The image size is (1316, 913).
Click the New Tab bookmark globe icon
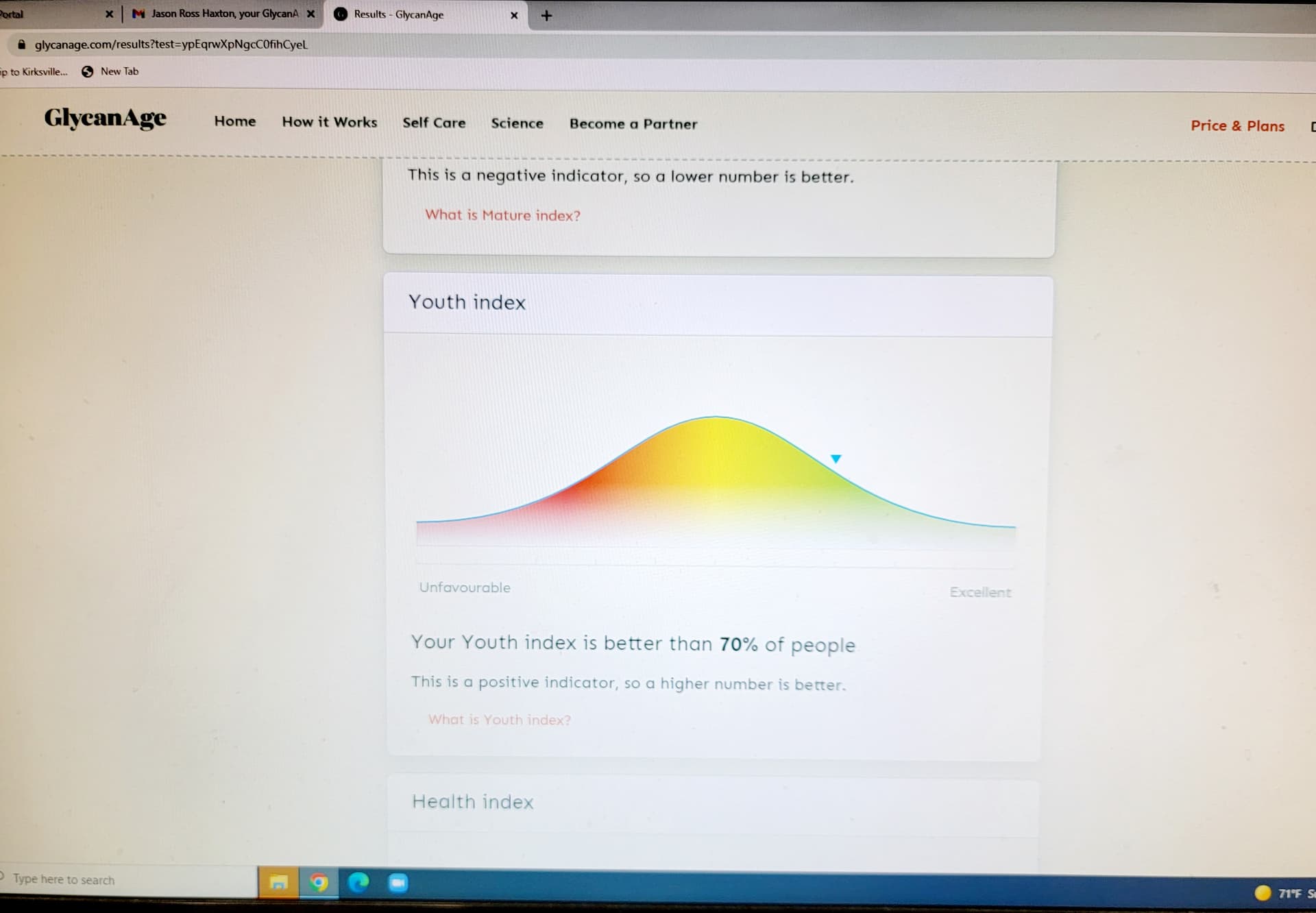(88, 71)
